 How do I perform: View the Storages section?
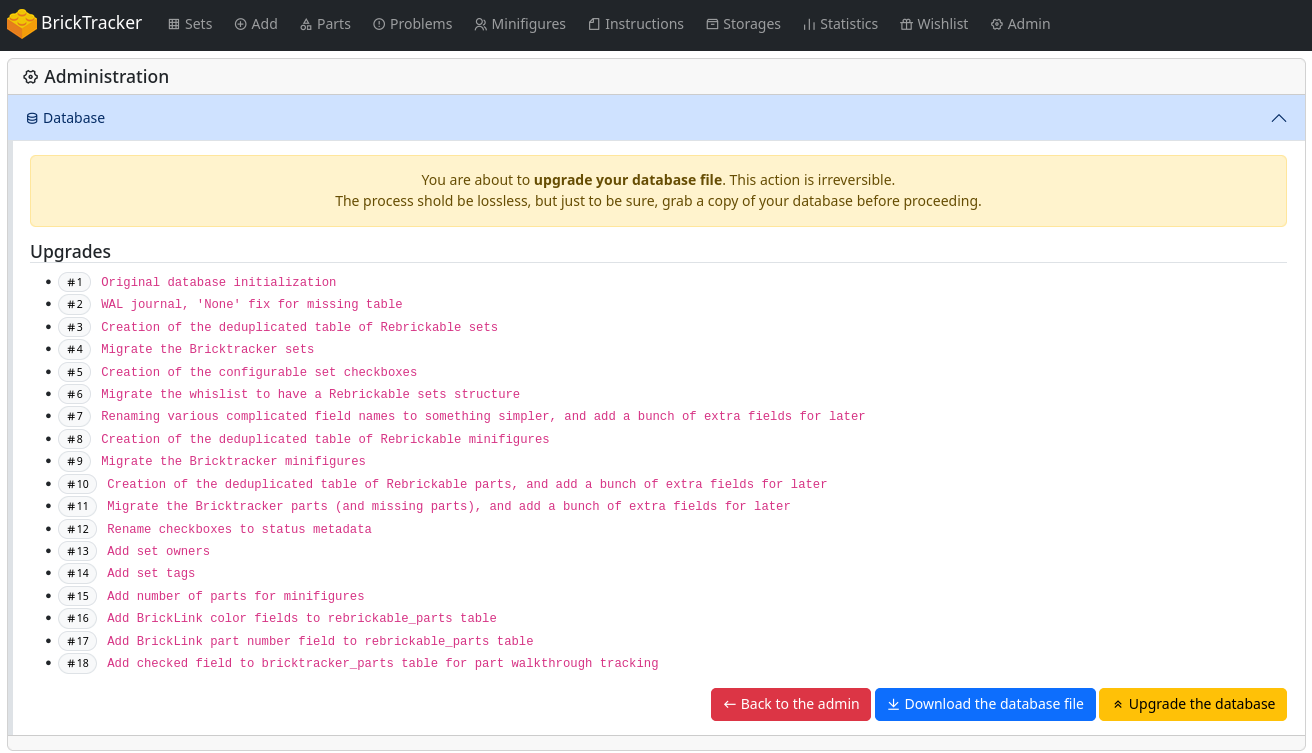743,24
